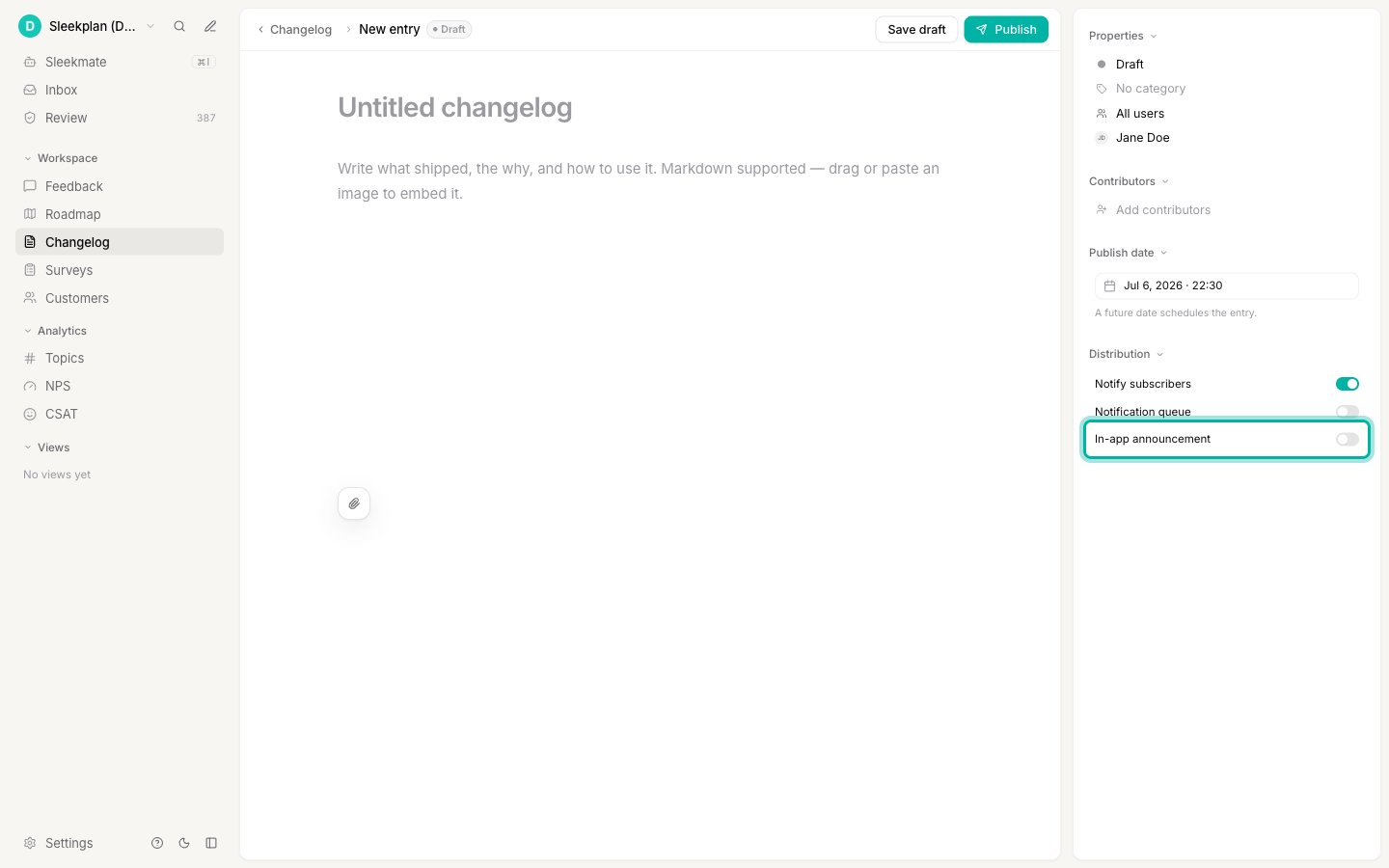Open NPS analytics

pyautogui.click(x=120, y=386)
